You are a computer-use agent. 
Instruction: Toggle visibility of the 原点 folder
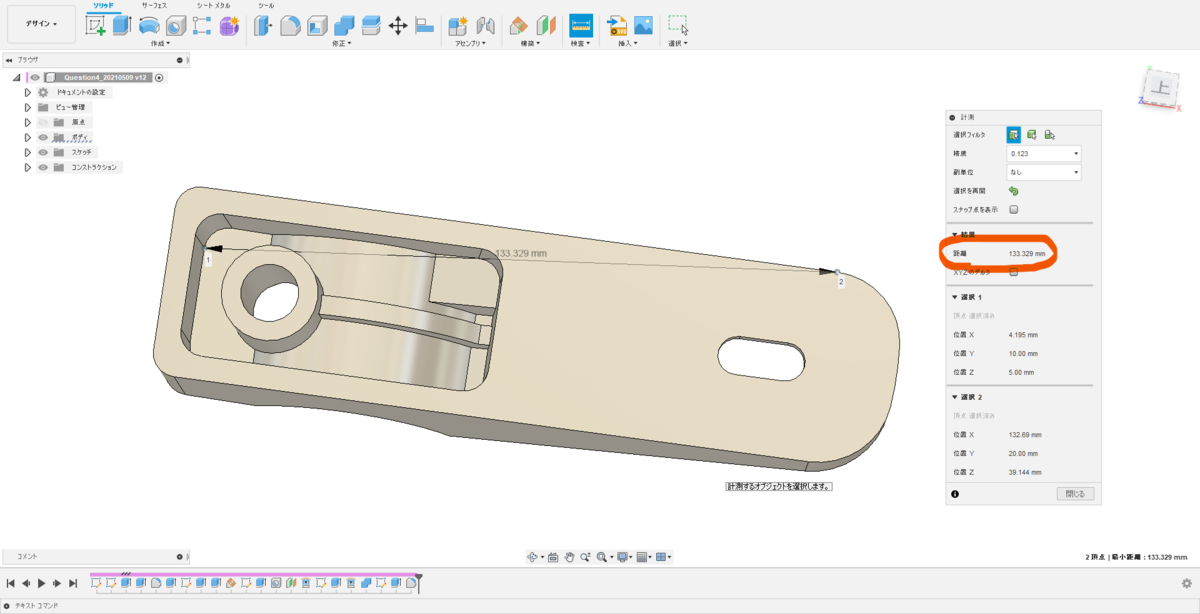pos(43,122)
